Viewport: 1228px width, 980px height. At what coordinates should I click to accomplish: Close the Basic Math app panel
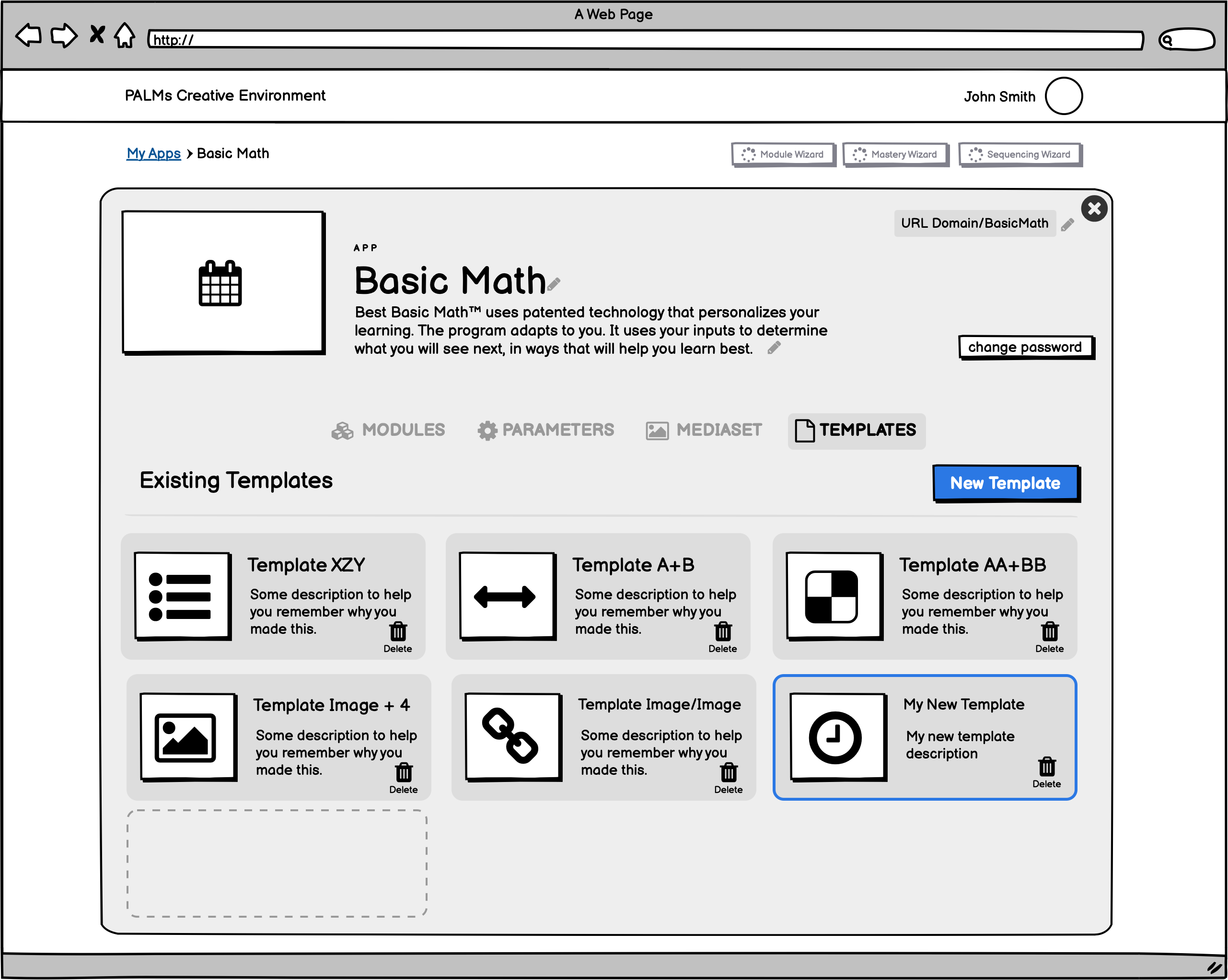tap(1094, 209)
